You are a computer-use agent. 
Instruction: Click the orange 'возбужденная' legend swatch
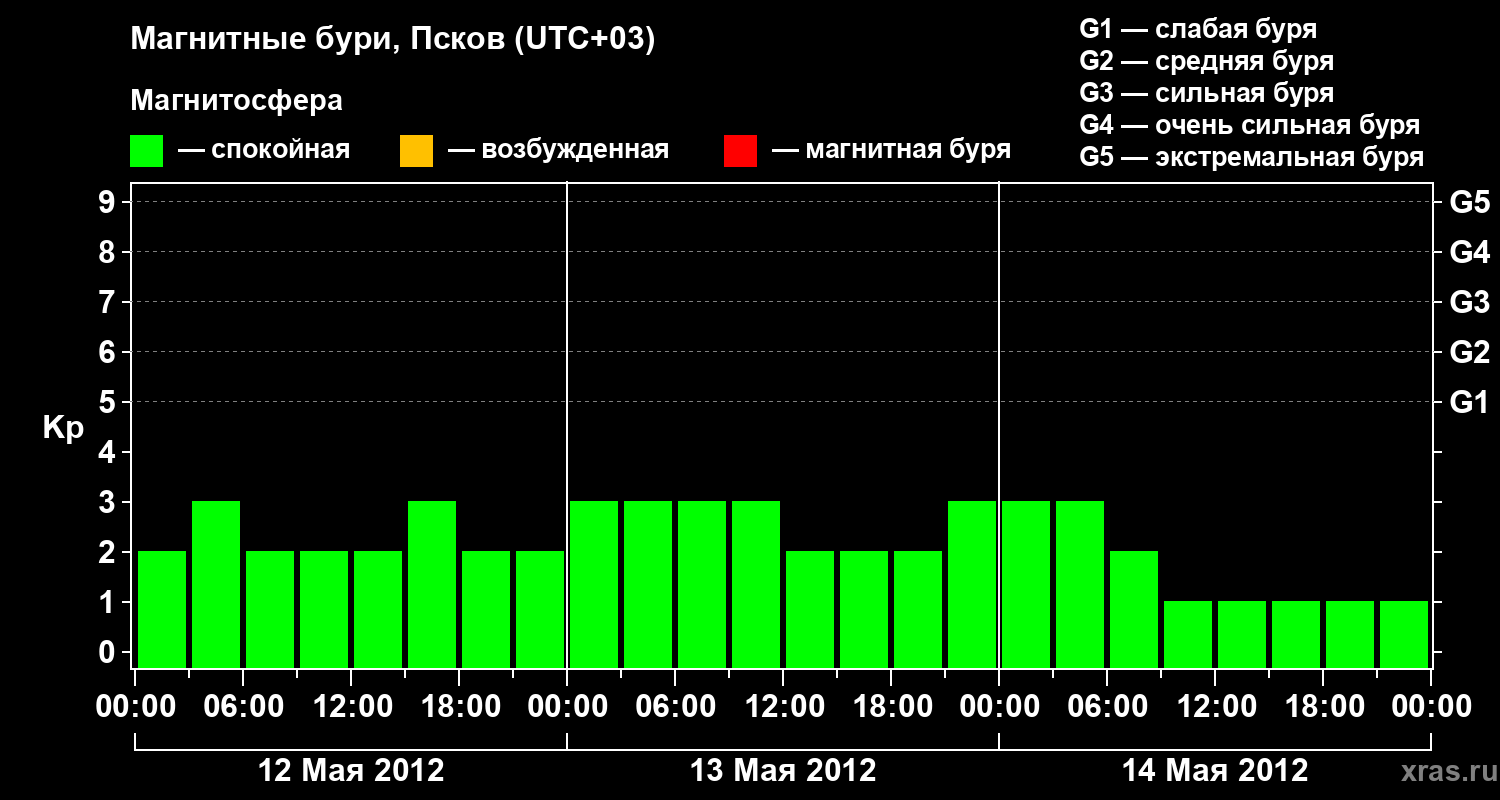coord(416,151)
